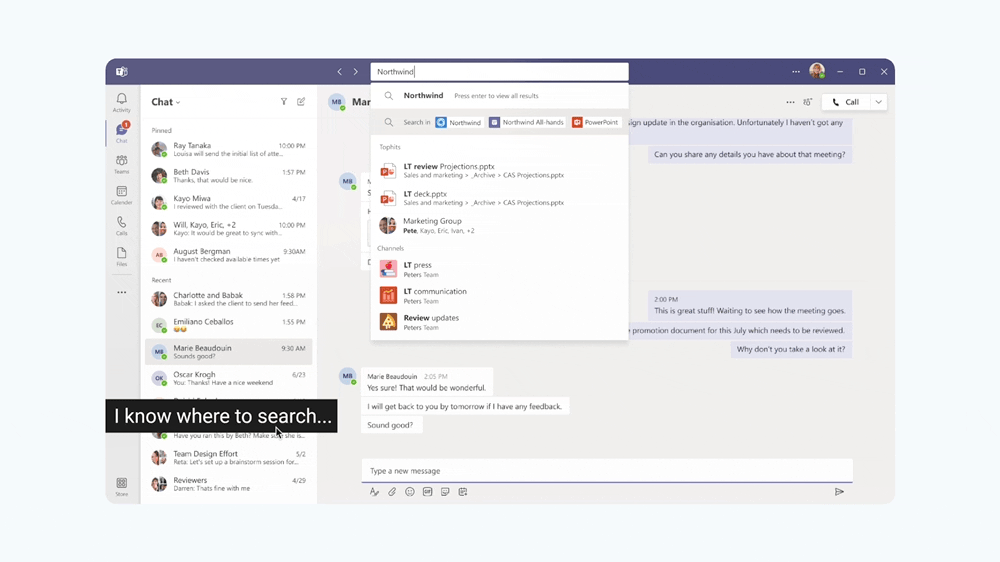The height and width of the screenshot is (562, 1000).
Task: Open Ray Tanaka pinned chat
Action: click(228, 149)
